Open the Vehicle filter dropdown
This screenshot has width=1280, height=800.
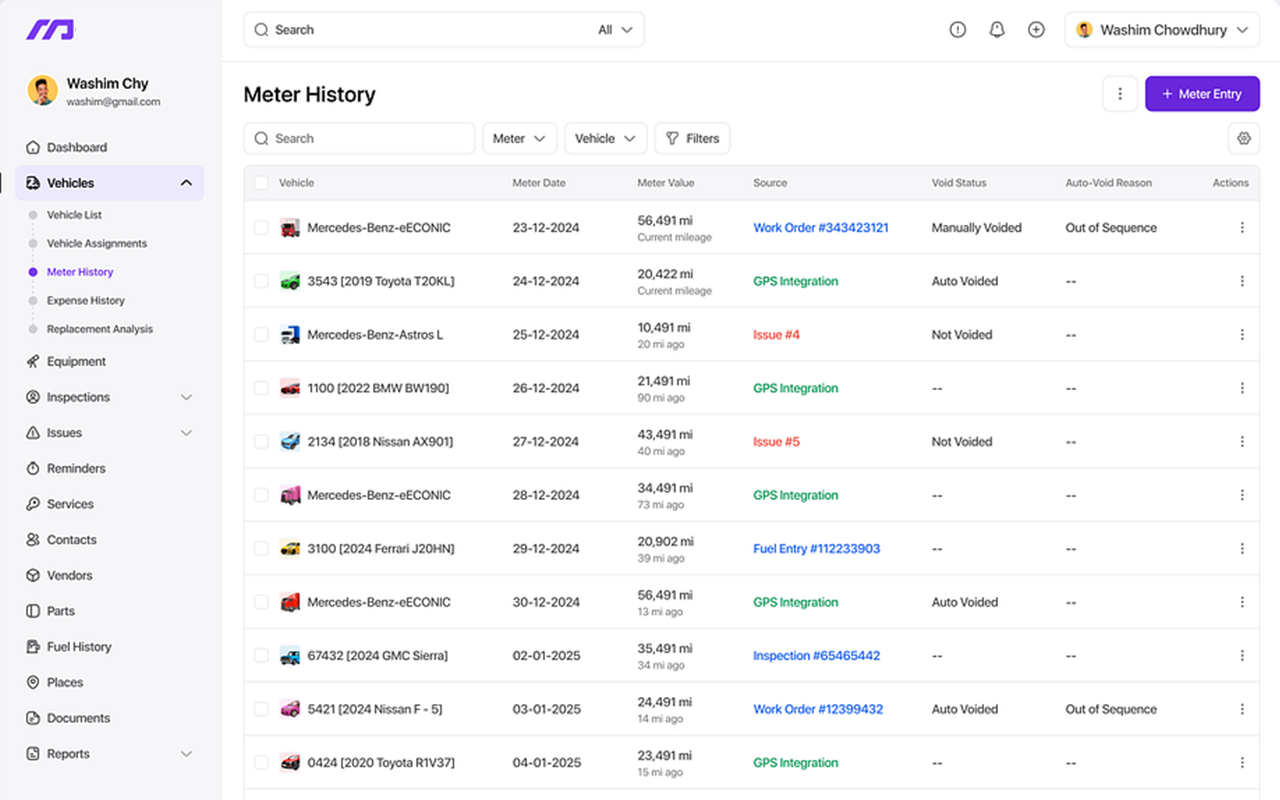605,139
